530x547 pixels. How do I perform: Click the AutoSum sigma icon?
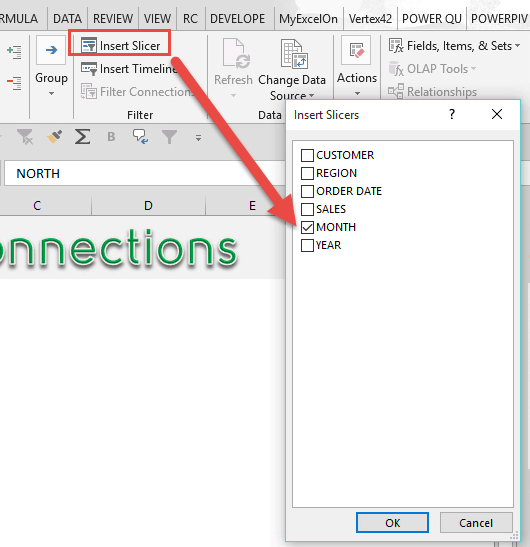coord(82,137)
